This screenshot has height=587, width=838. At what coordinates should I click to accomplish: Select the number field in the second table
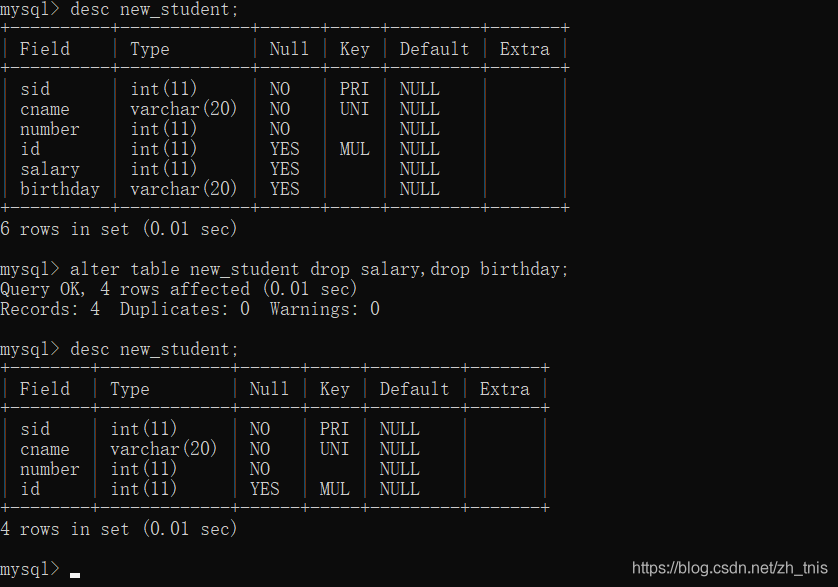point(50,469)
